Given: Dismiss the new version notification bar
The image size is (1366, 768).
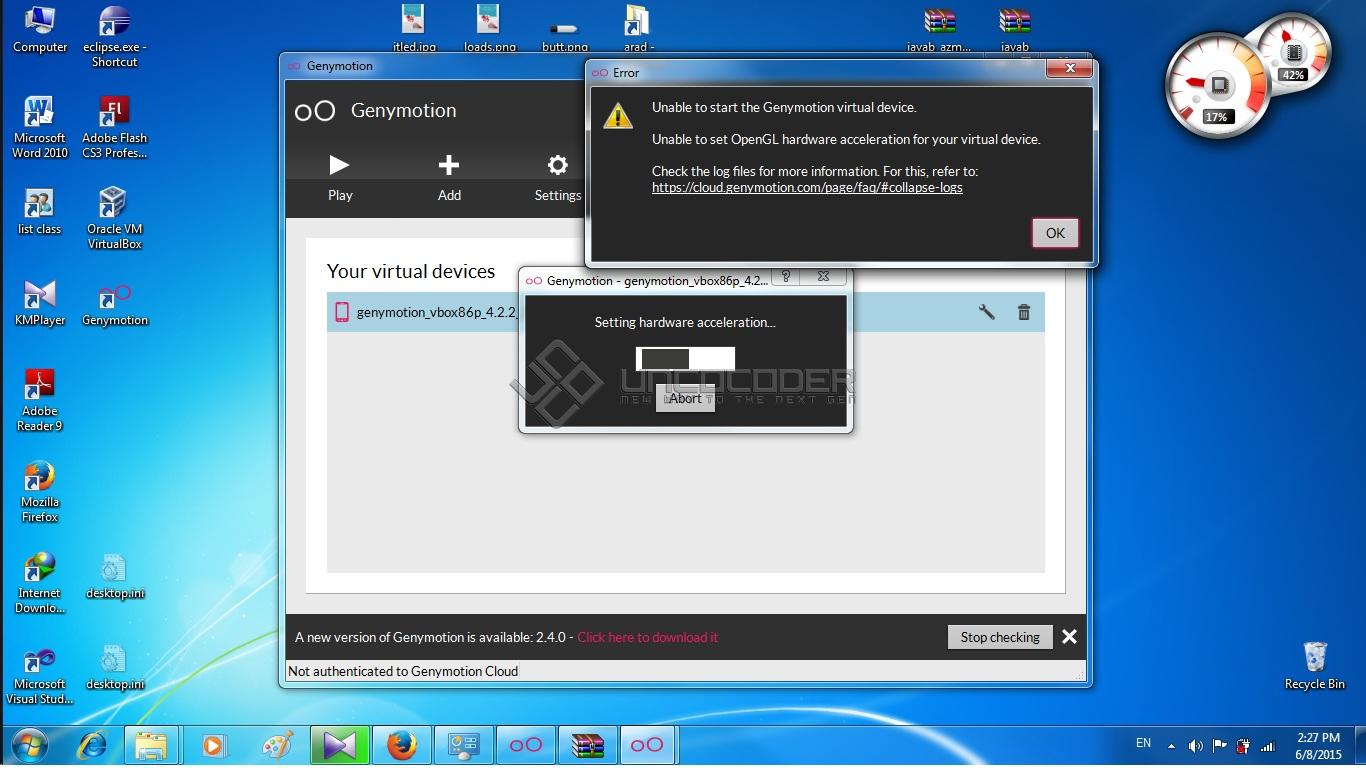Looking at the screenshot, I should point(1069,637).
